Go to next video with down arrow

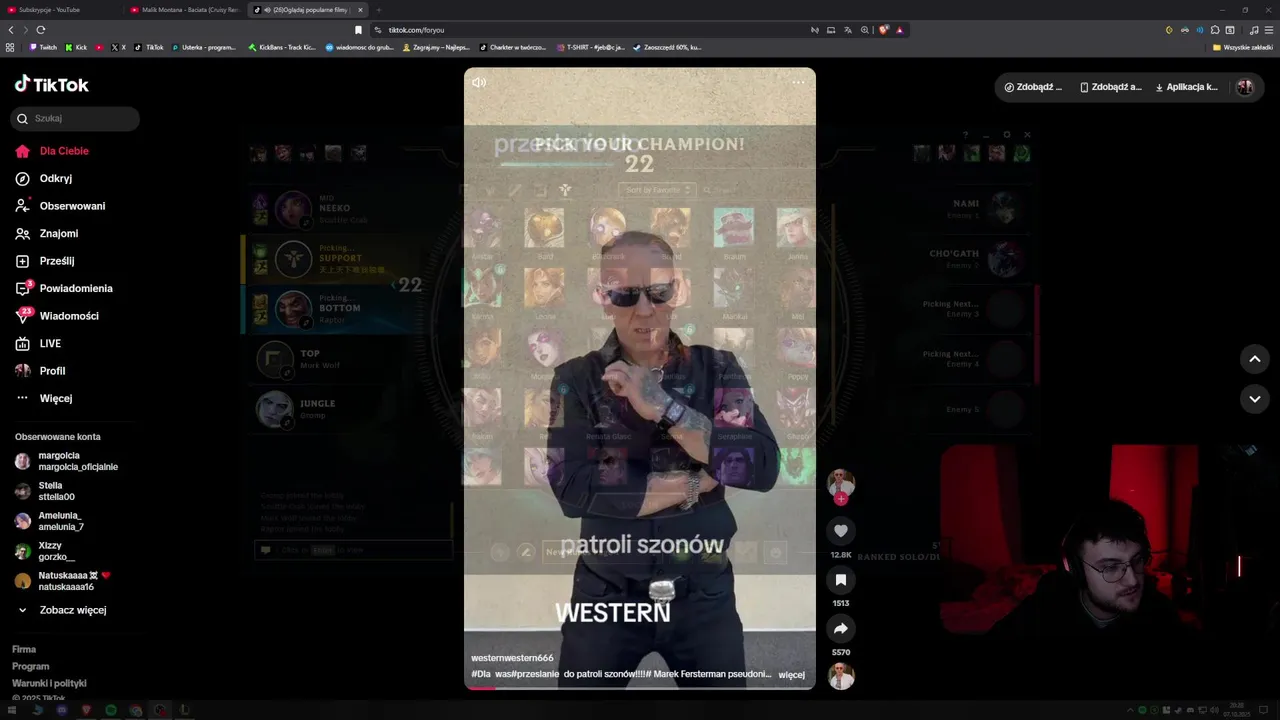tap(1255, 399)
